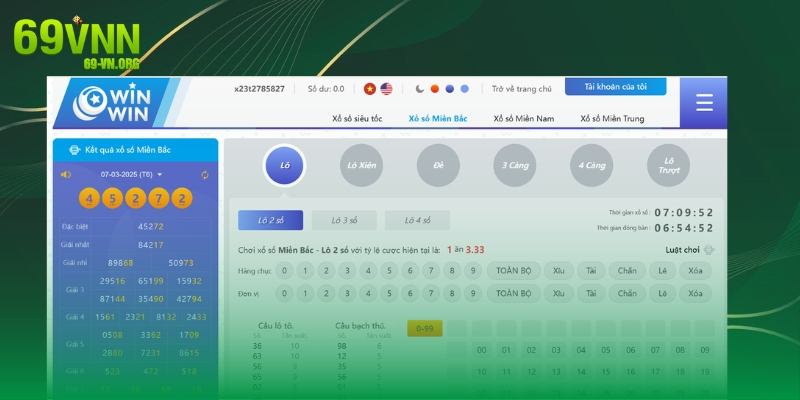Select the 4 Càng bet type
The width and height of the screenshot is (800, 400).
[591, 165]
